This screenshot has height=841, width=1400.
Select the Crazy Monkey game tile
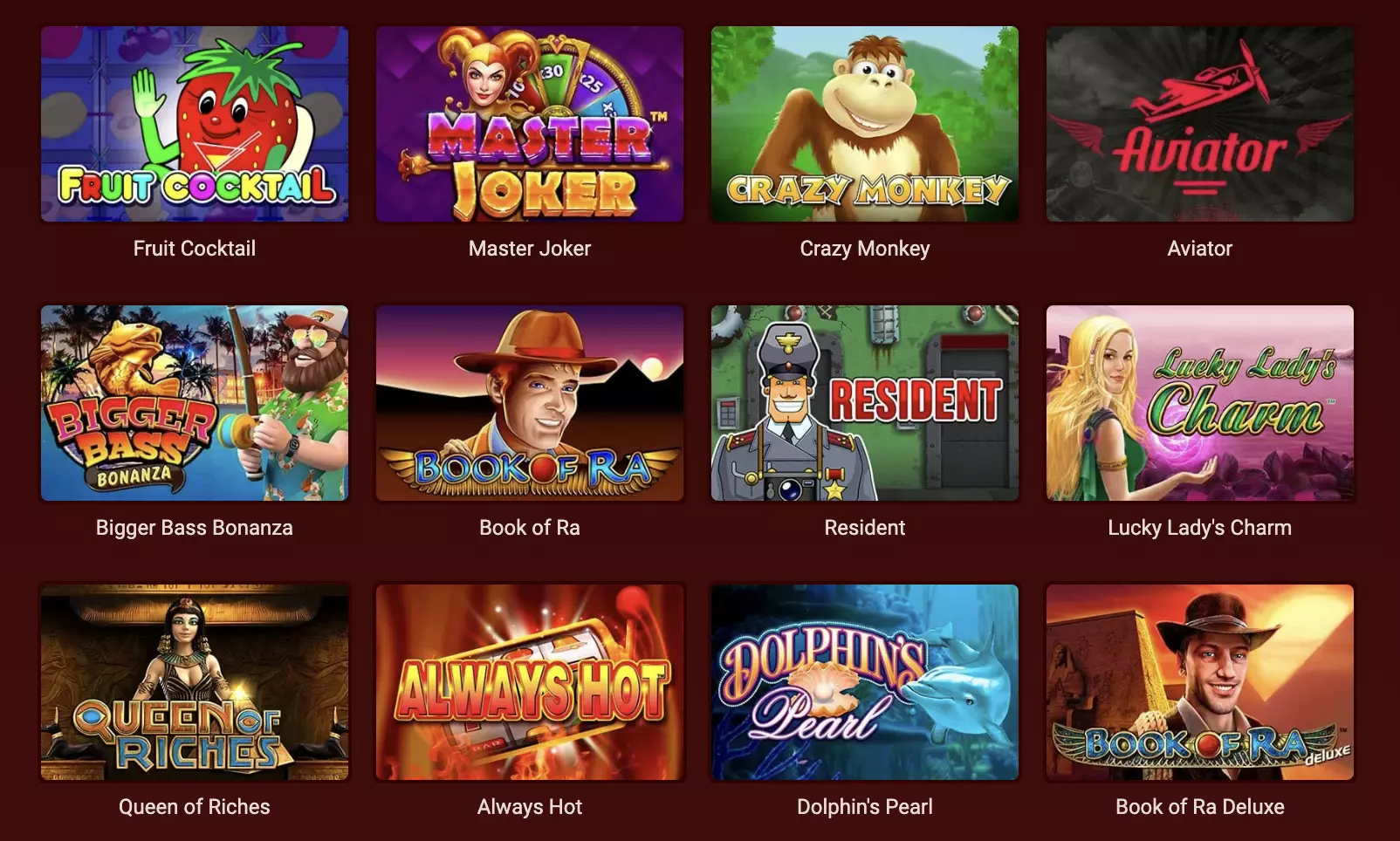pyautogui.click(x=865, y=124)
